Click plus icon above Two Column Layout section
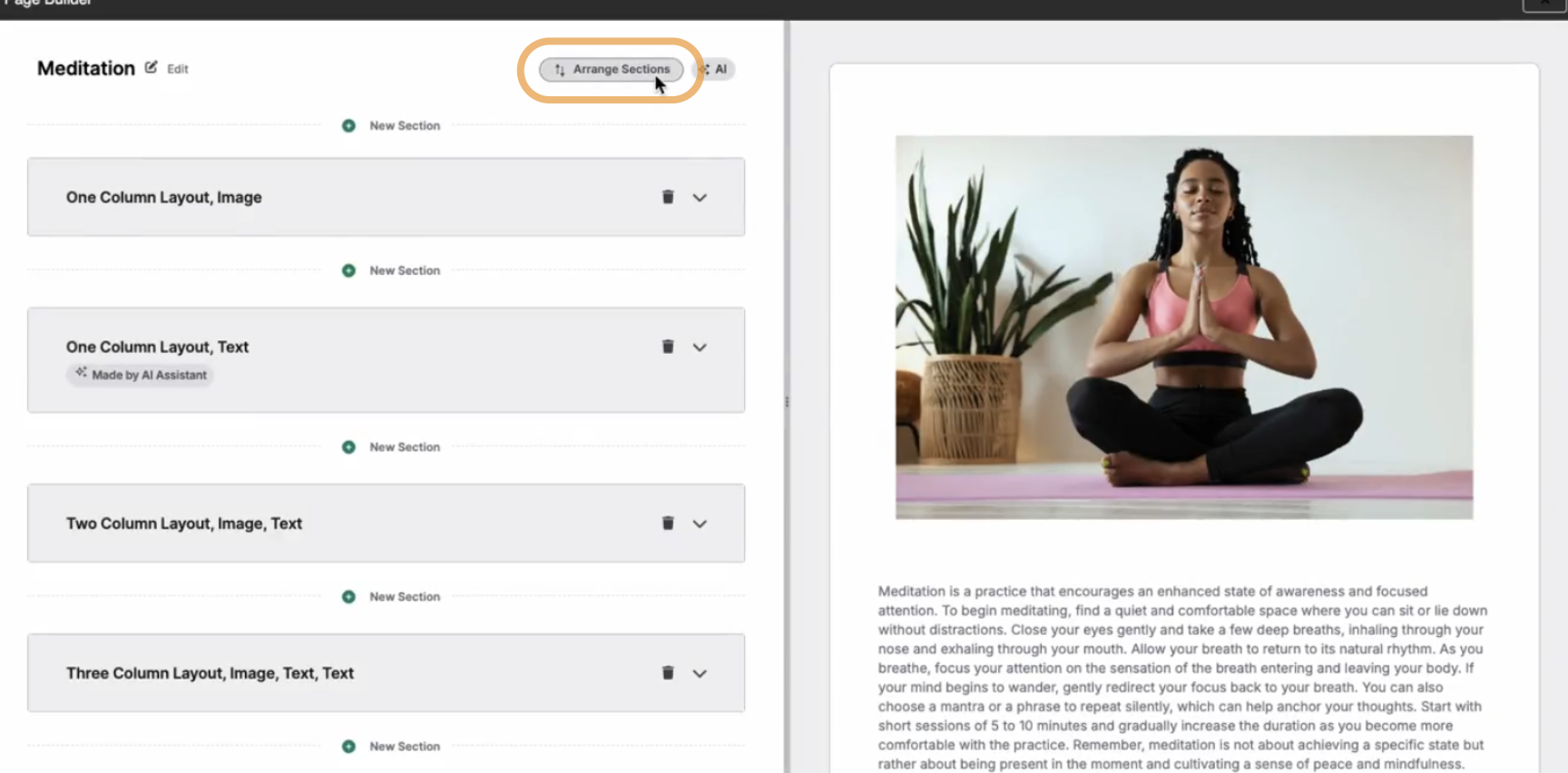 click(348, 446)
